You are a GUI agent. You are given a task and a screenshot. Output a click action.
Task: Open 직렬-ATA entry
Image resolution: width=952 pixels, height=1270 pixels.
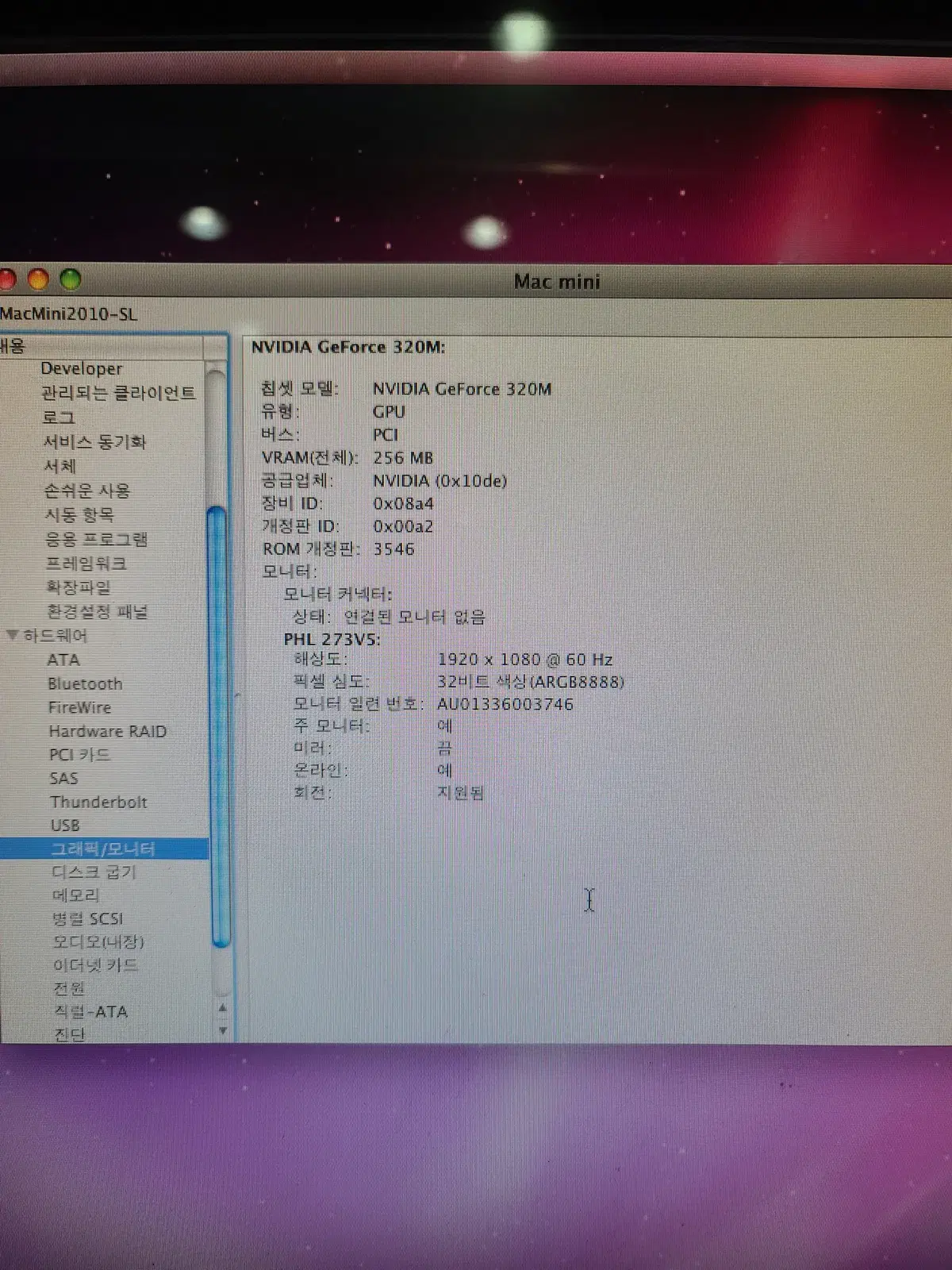[x=90, y=1012]
